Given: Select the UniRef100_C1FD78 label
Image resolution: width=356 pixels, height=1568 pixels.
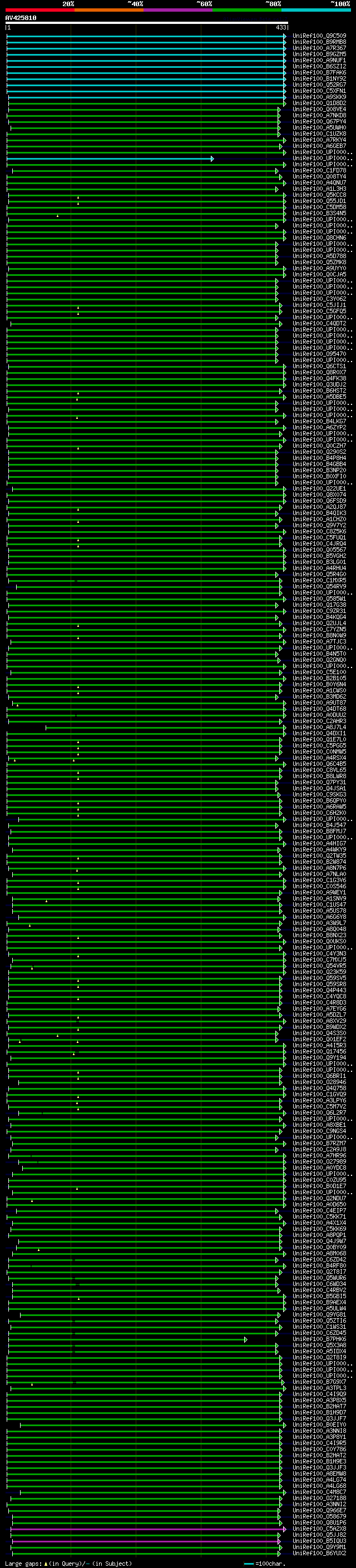Looking at the screenshot, I should click(x=319, y=170).
